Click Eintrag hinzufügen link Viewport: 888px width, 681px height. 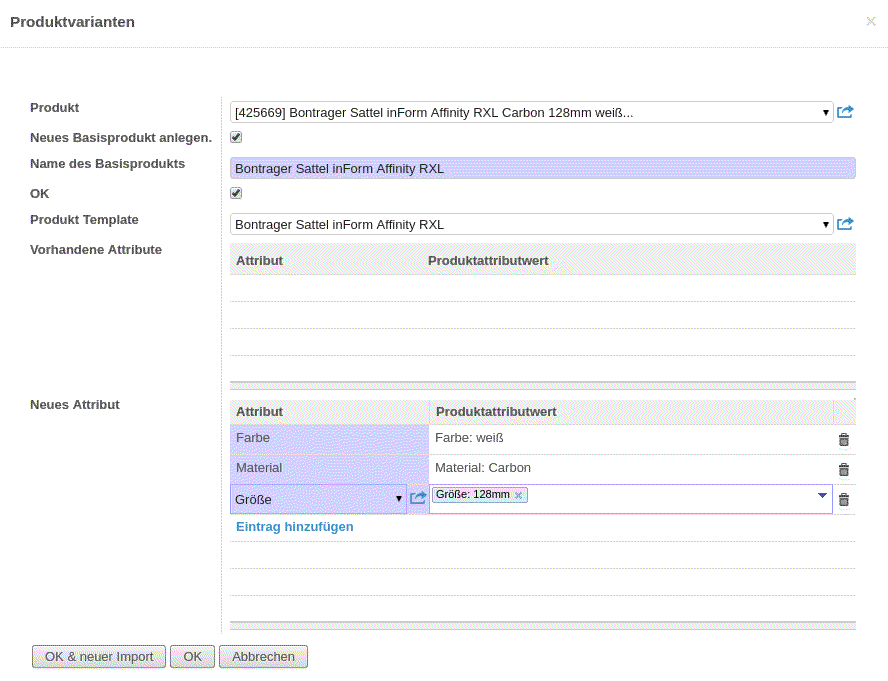[x=294, y=527]
